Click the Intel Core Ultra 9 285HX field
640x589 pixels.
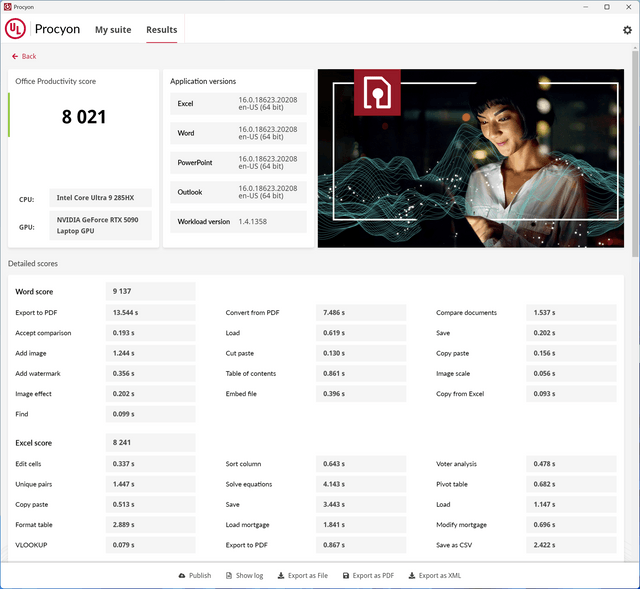[100, 198]
